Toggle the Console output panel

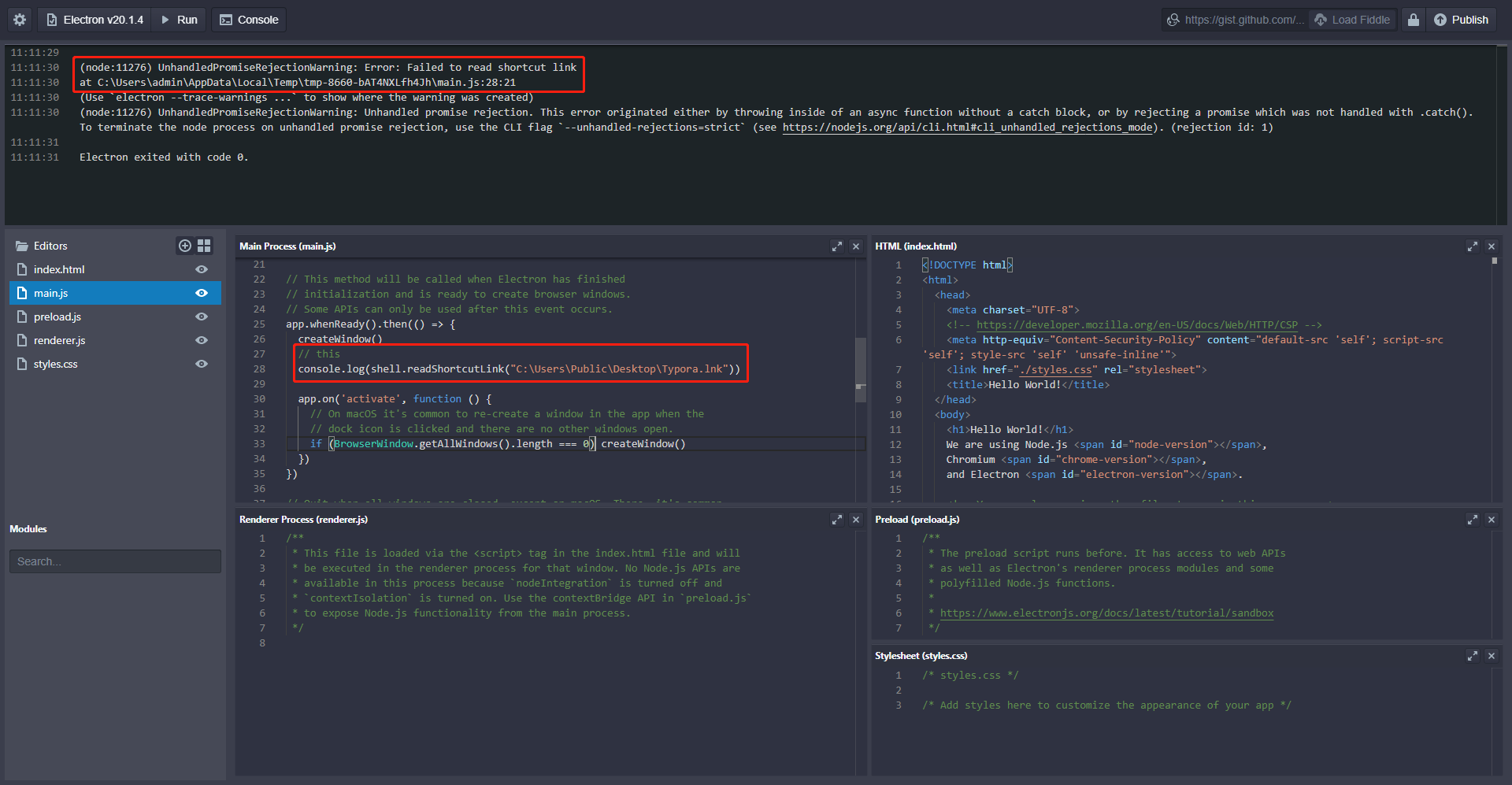coord(248,19)
